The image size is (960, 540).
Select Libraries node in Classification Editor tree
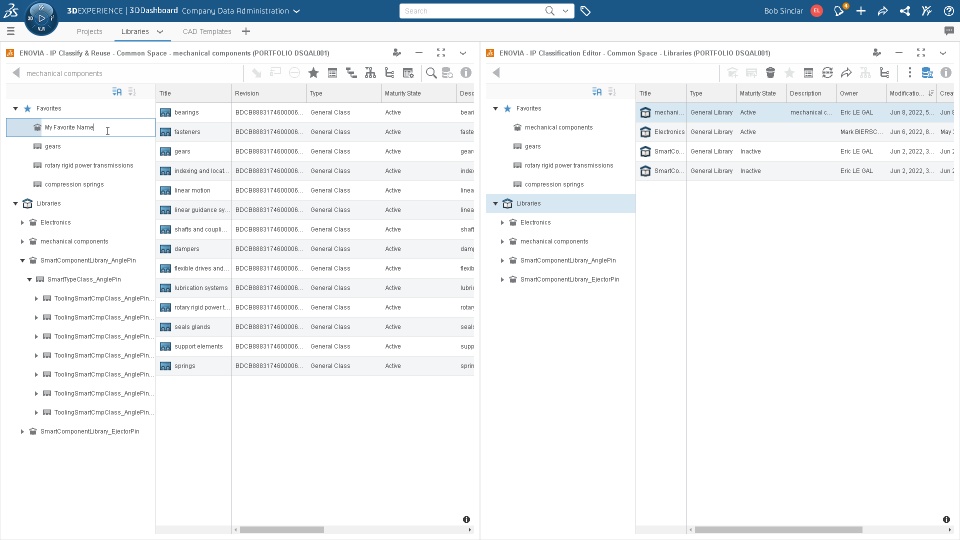(561, 203)
